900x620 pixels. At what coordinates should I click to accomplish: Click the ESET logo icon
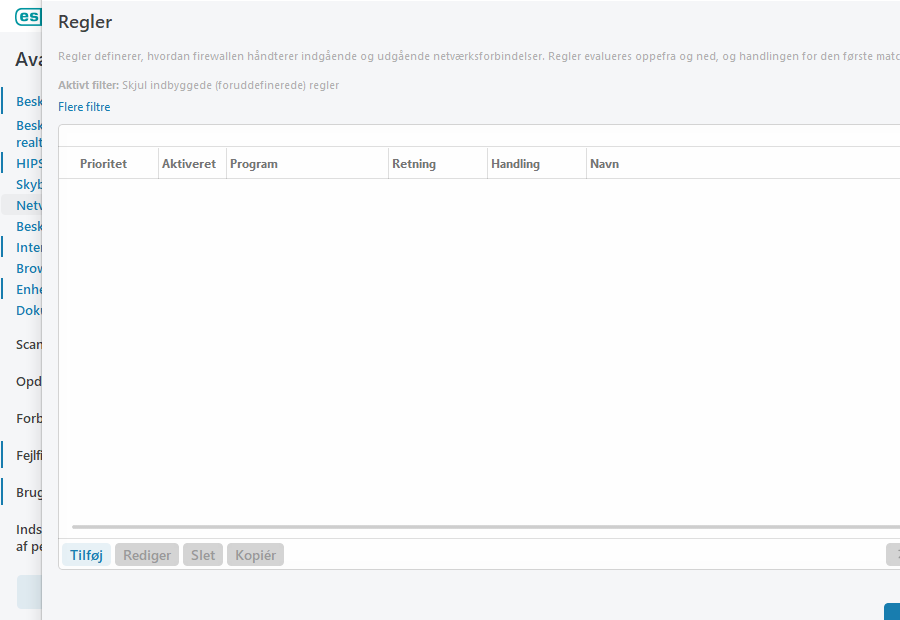point(28,16)
